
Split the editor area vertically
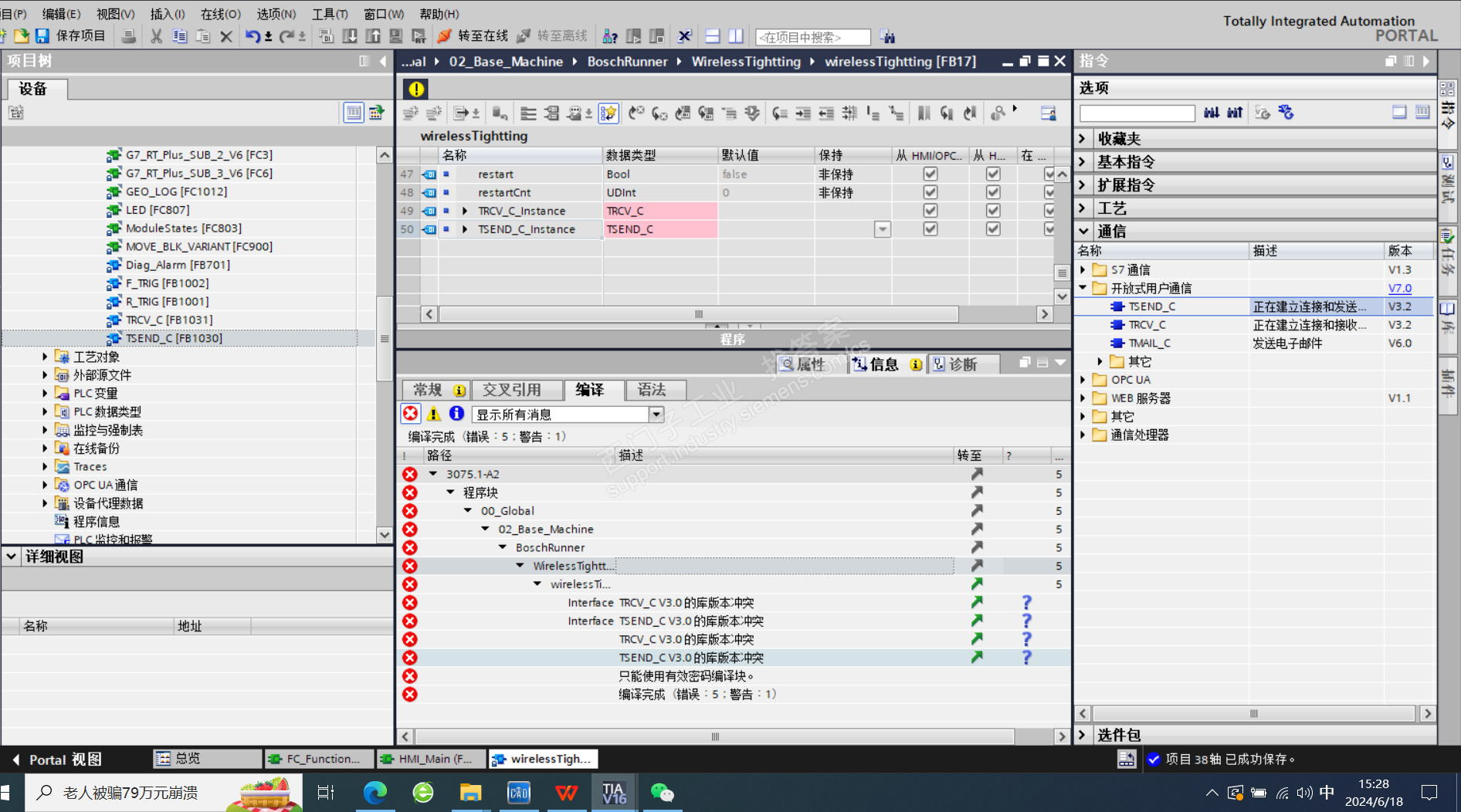736,36
